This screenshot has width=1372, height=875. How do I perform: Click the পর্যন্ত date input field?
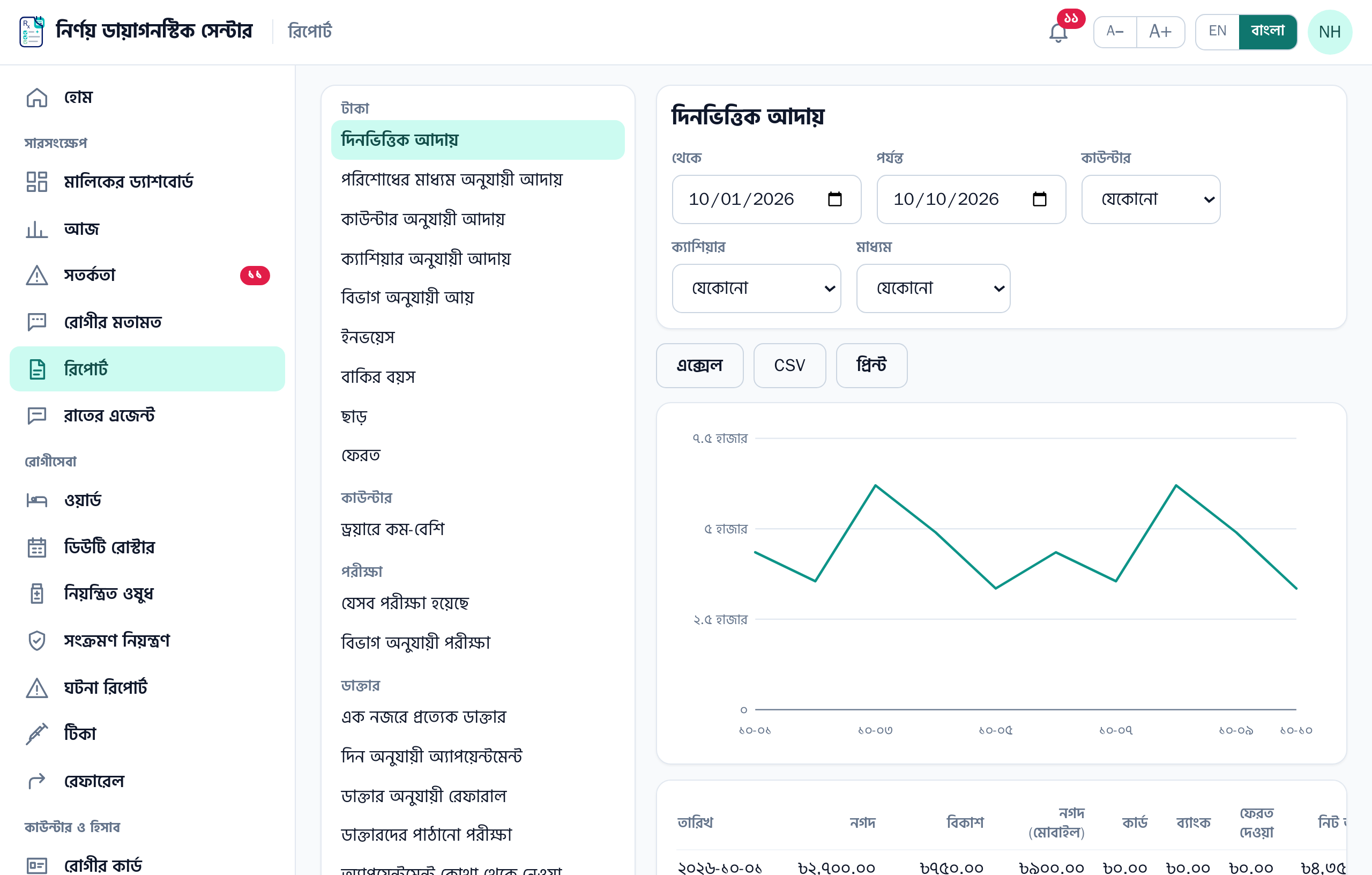(971, 199)
